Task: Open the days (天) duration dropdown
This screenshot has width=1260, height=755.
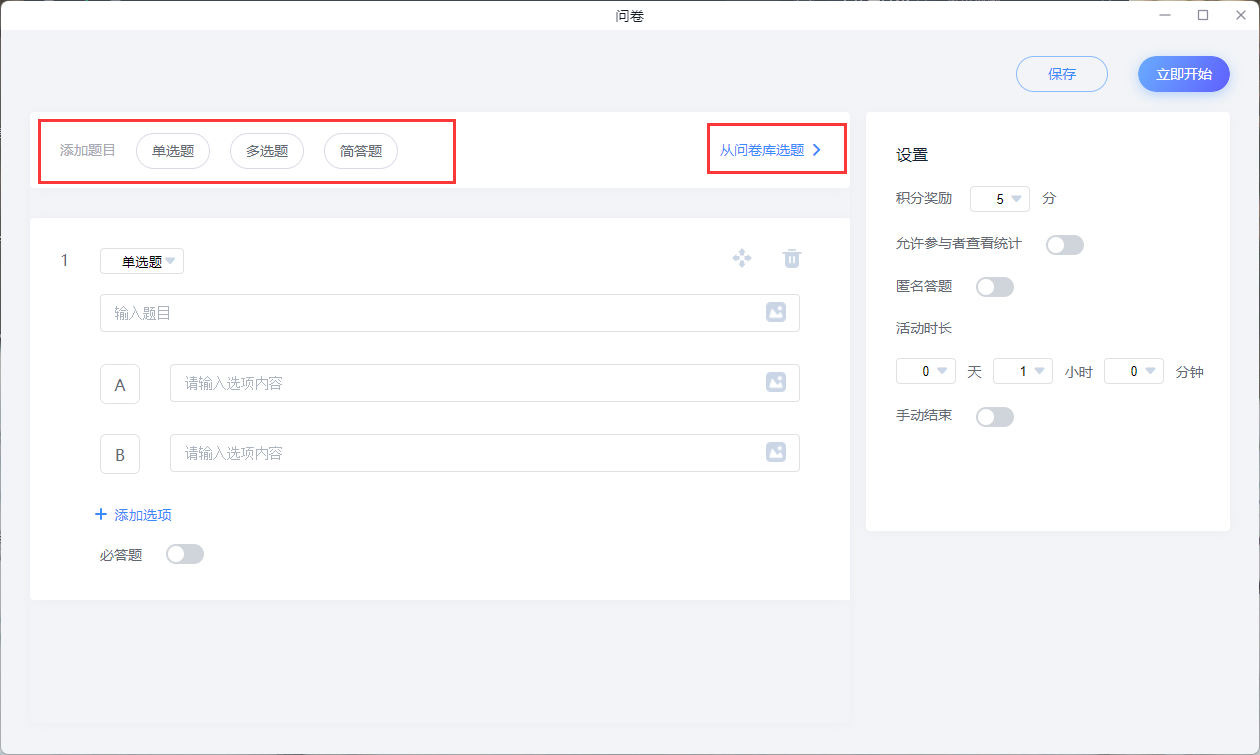Action: point(926,371)
